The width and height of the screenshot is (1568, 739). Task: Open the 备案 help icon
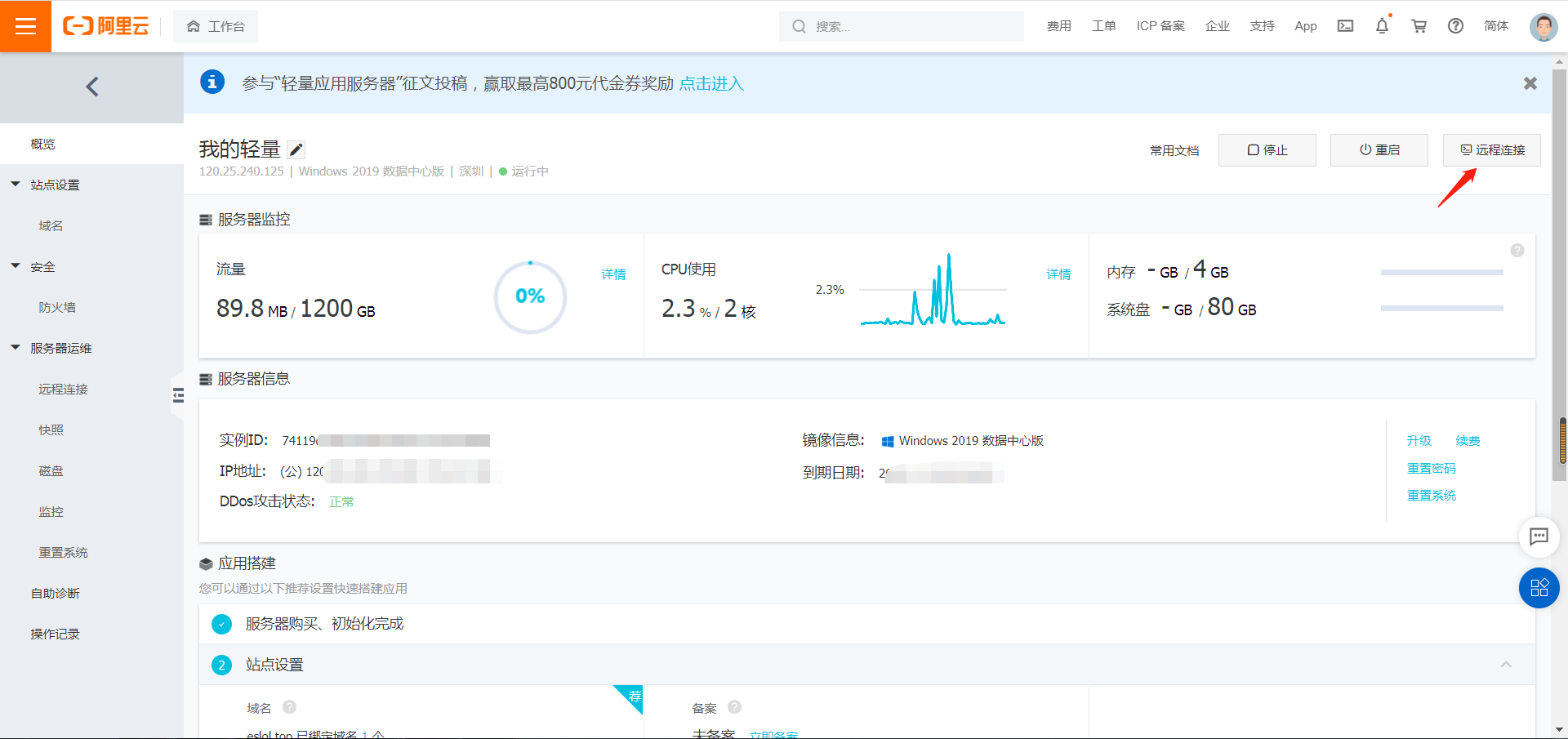point(734,707)
